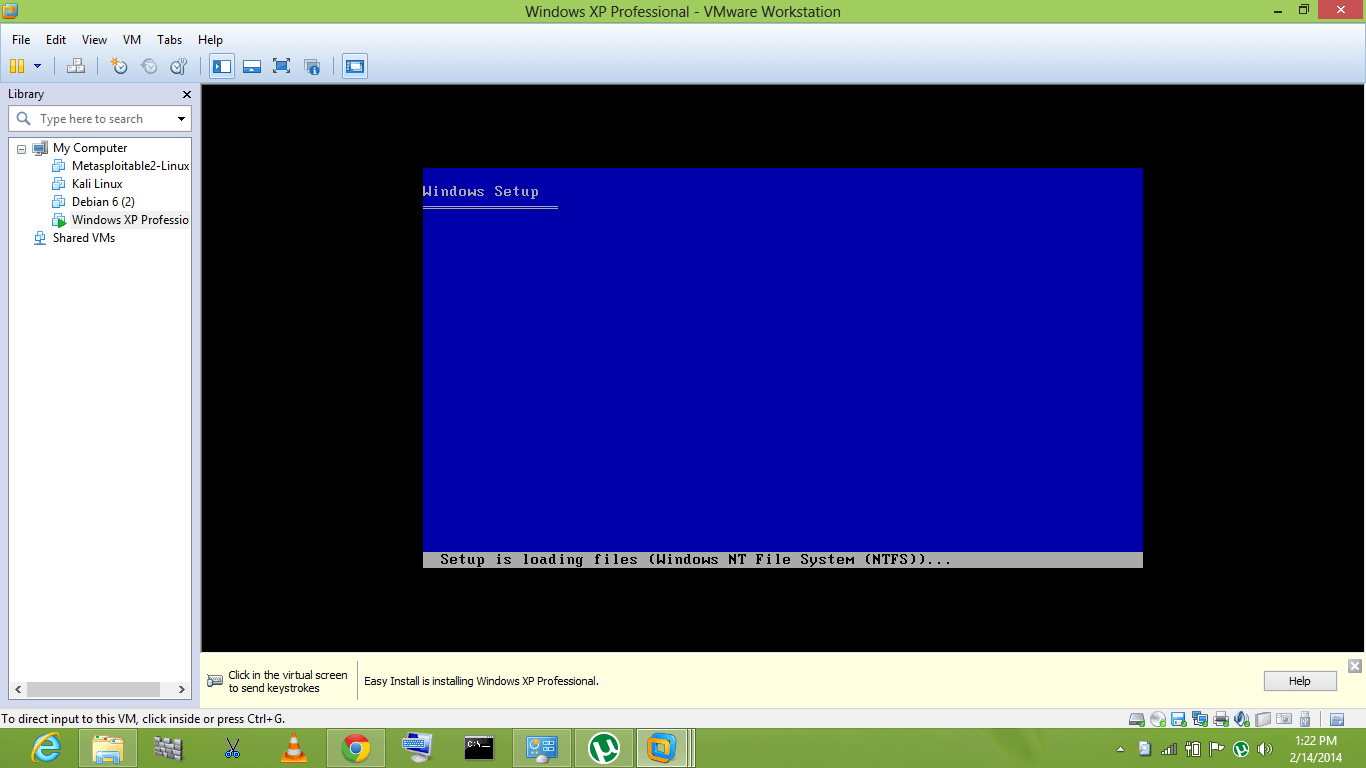This screenshot has width=1366, height=768.
Task: Dismiss the Easy Install message bar
Action: coord(1355,666)
